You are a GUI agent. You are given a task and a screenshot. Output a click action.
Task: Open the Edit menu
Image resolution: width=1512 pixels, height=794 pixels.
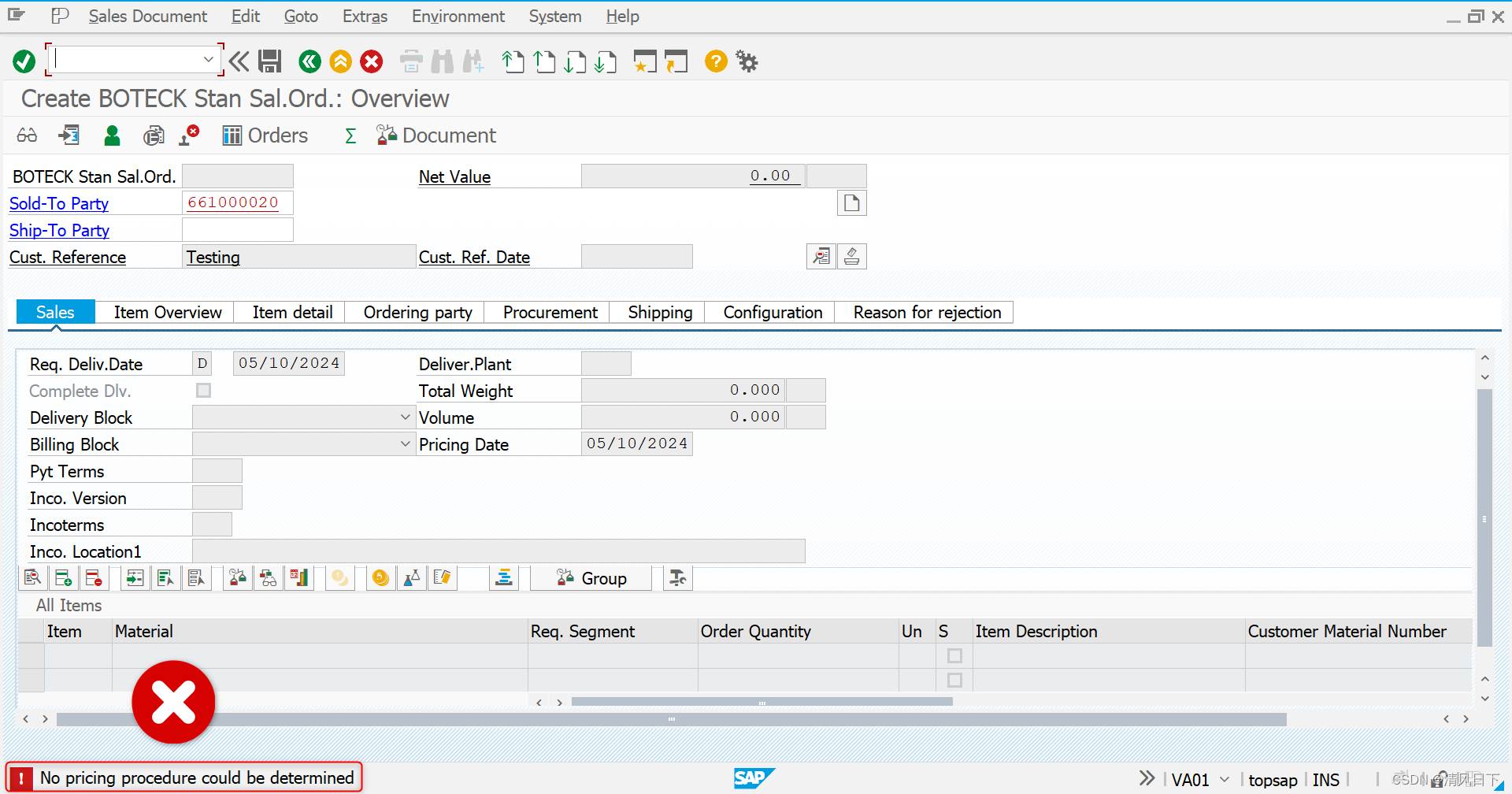(x=246, y=16)
